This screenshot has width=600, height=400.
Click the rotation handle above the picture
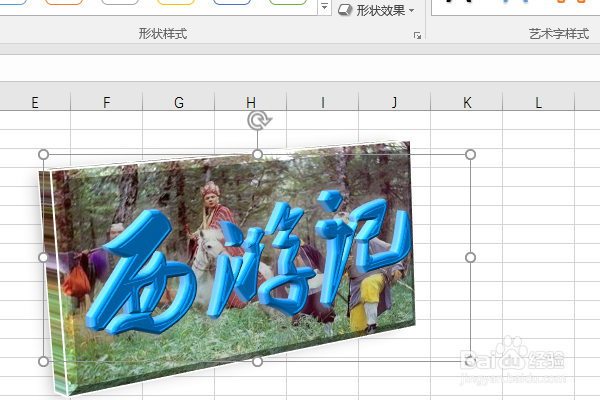(x=259, y=121)
